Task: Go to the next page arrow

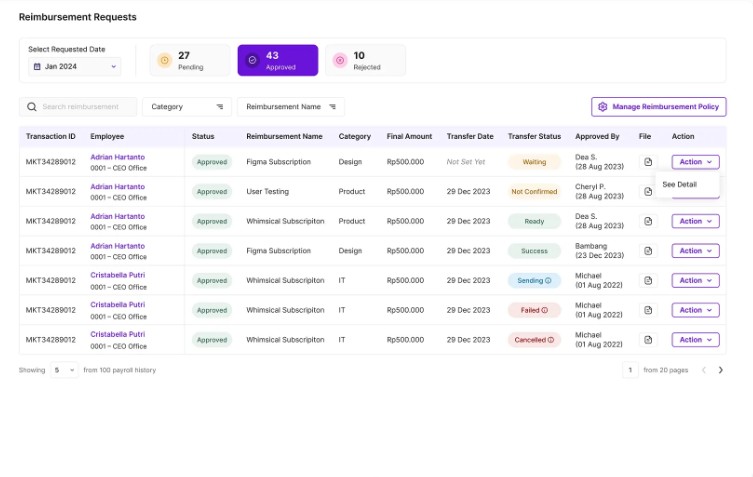Action: tap(720, 370)
